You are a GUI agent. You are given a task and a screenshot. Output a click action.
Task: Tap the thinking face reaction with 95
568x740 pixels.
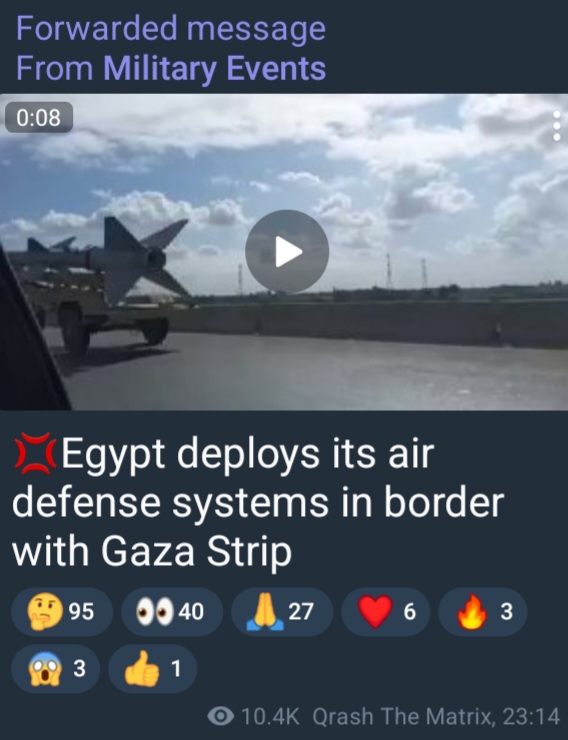point(62,612)
